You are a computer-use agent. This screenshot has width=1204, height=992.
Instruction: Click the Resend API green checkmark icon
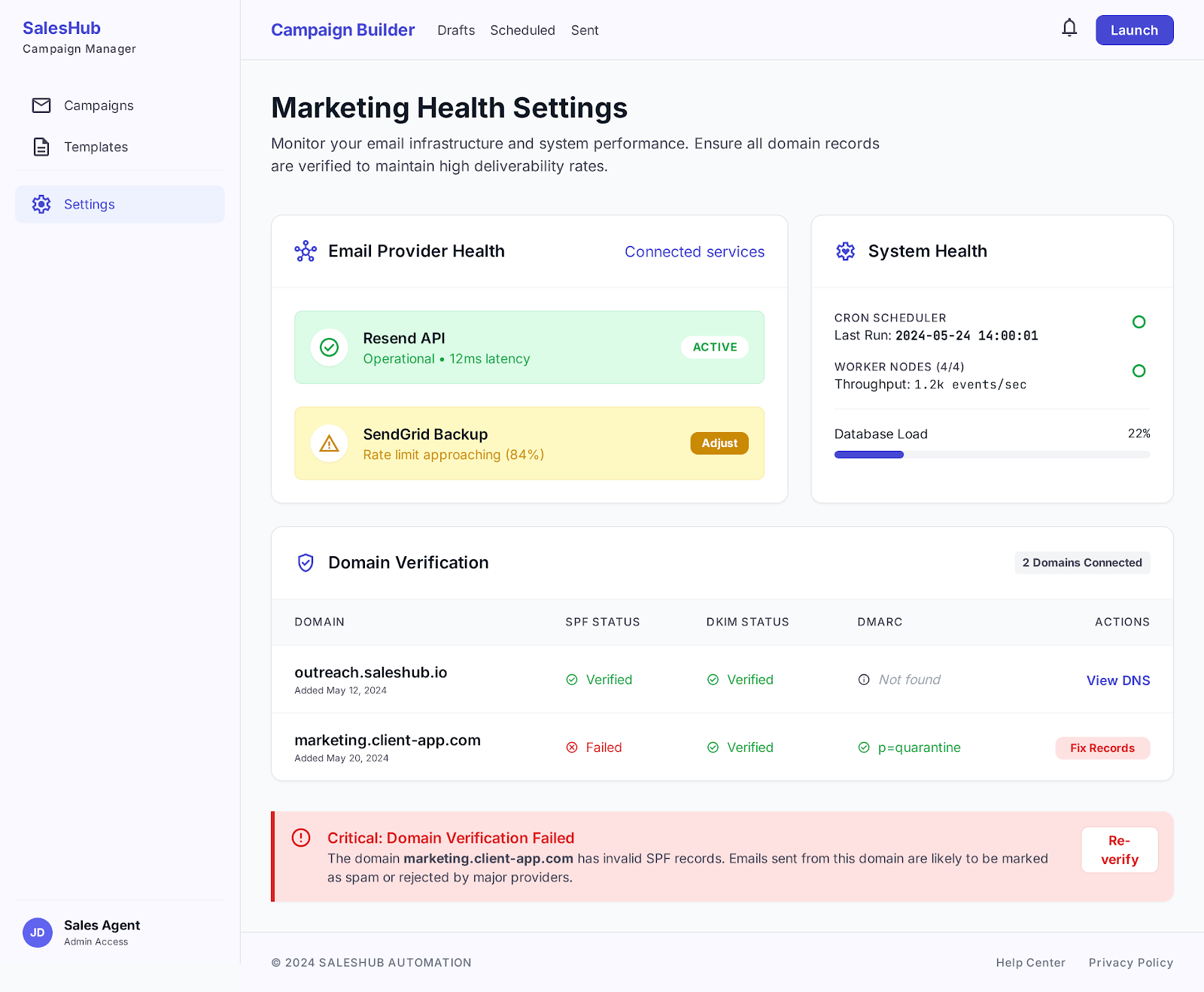(x=329, y=347)
